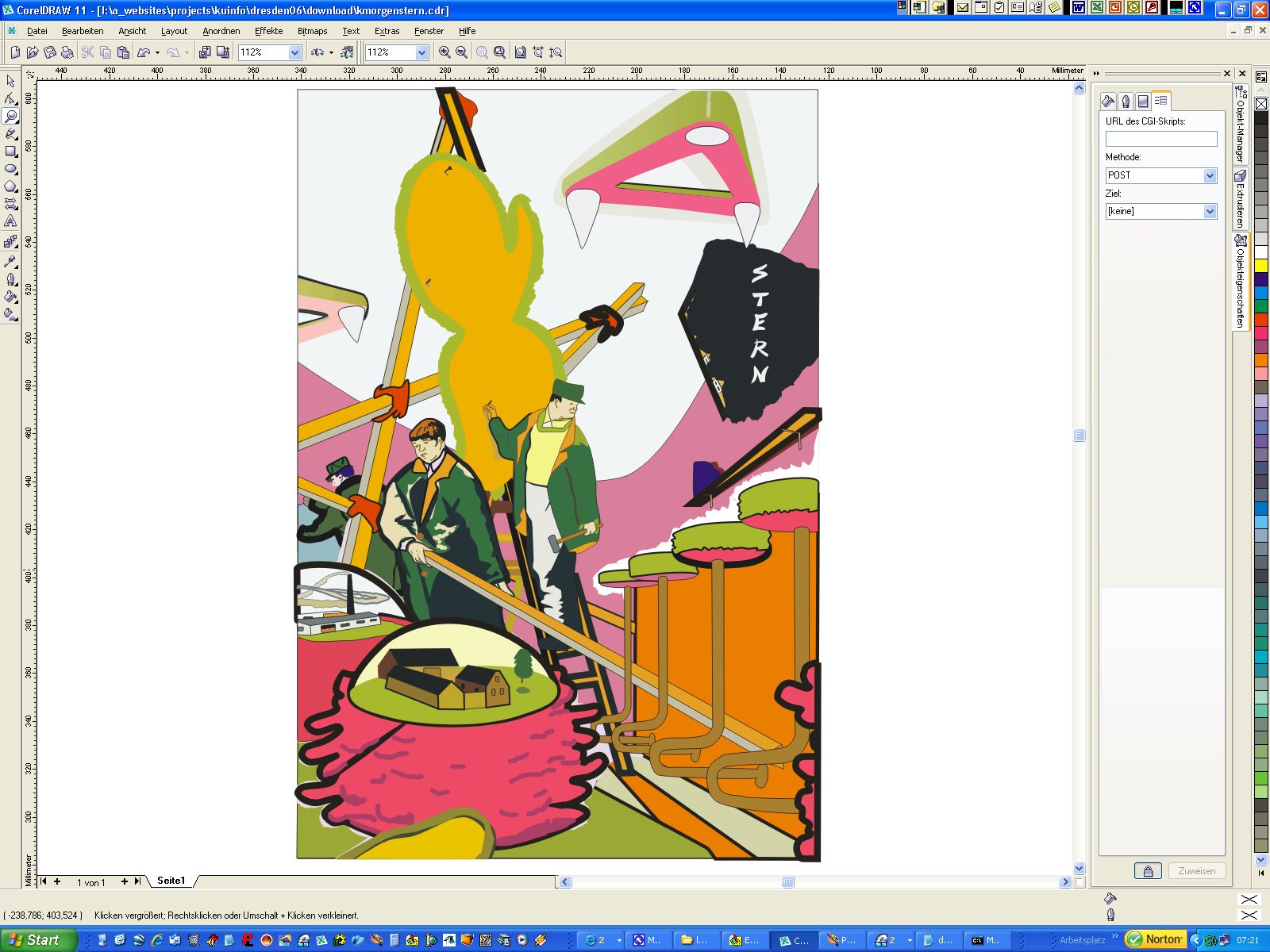Select the Rectangle tool
The width and height of the screenshot is (1270, 952).
coord(10,151)
